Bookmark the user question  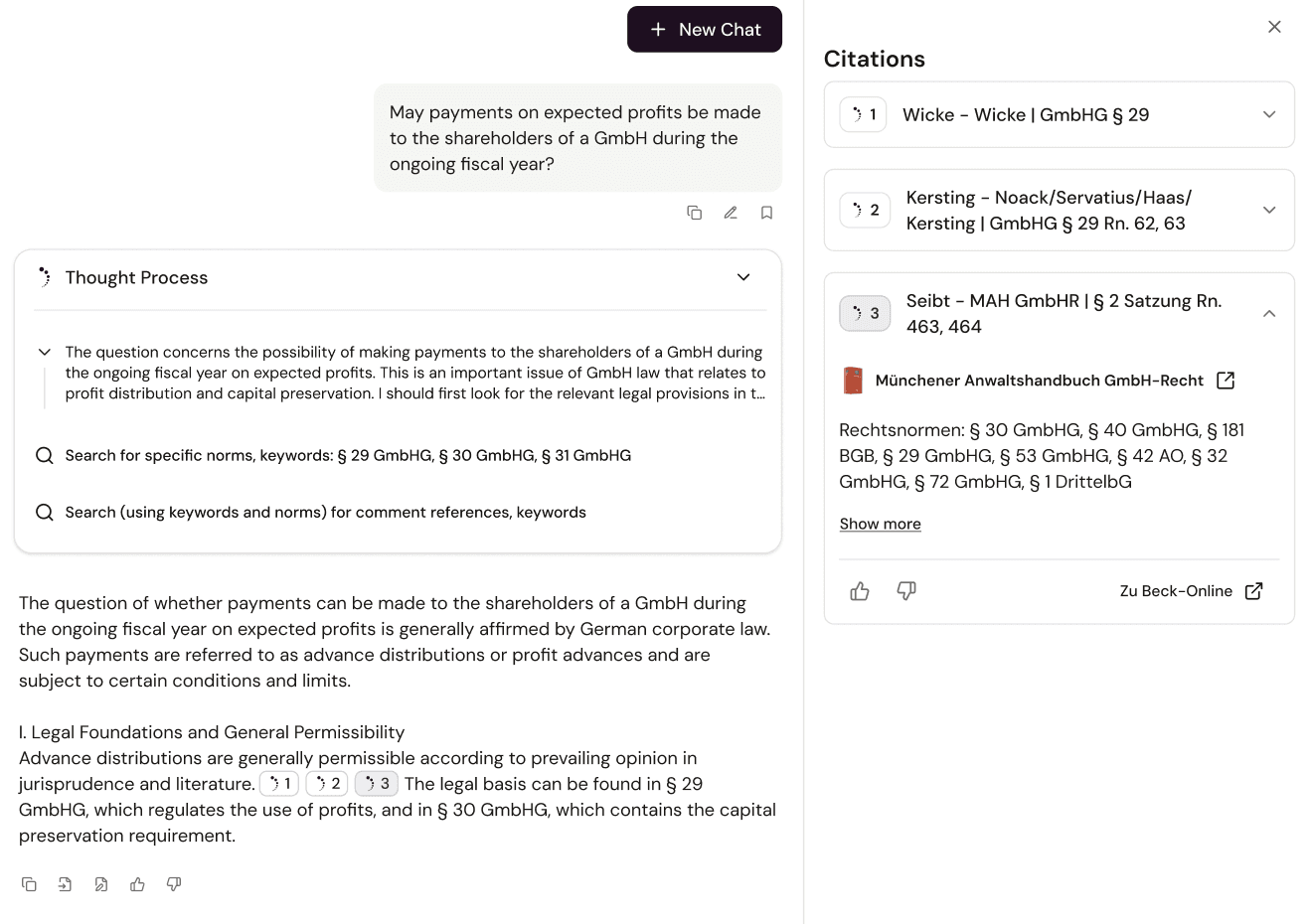click(x=766, y=213)
